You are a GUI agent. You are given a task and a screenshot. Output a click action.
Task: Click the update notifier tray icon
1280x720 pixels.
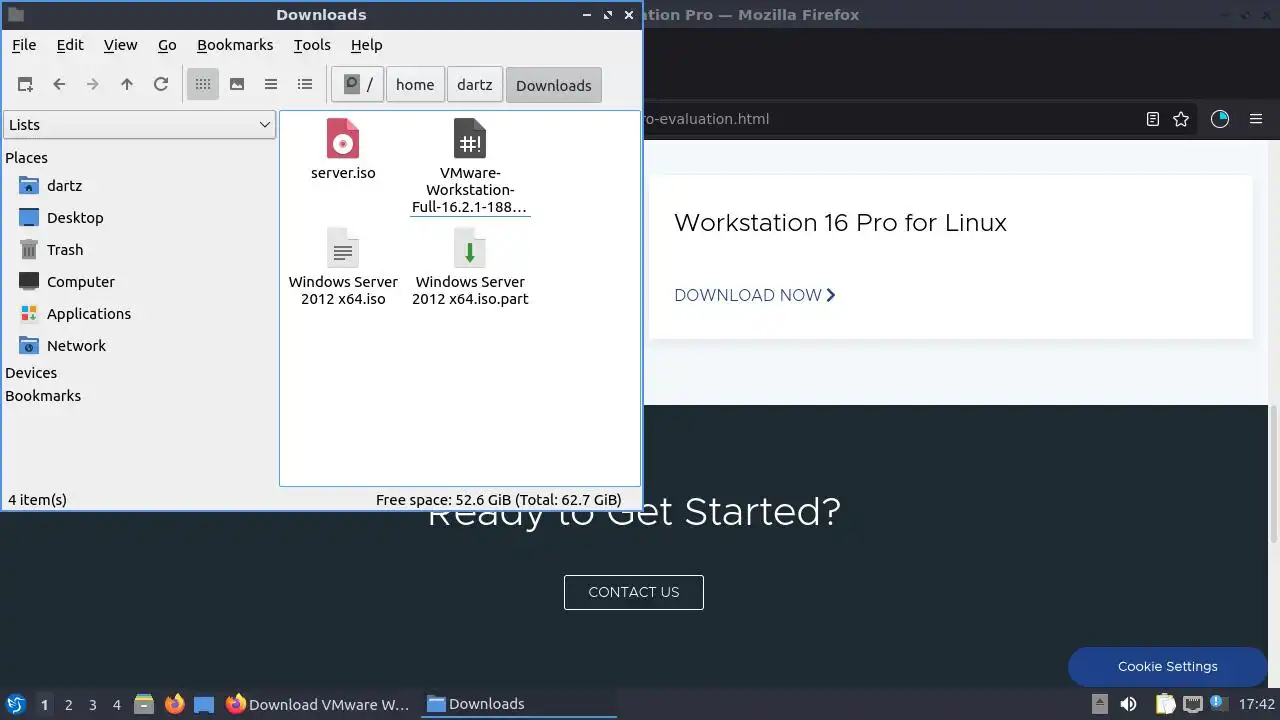(x=1218, y=704)
